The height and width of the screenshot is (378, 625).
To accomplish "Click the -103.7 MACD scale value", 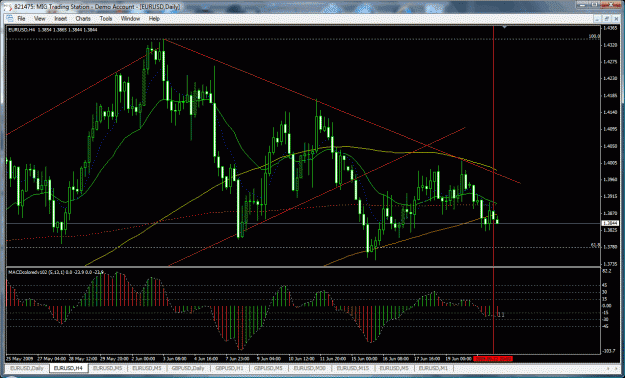I will point(609,352).
